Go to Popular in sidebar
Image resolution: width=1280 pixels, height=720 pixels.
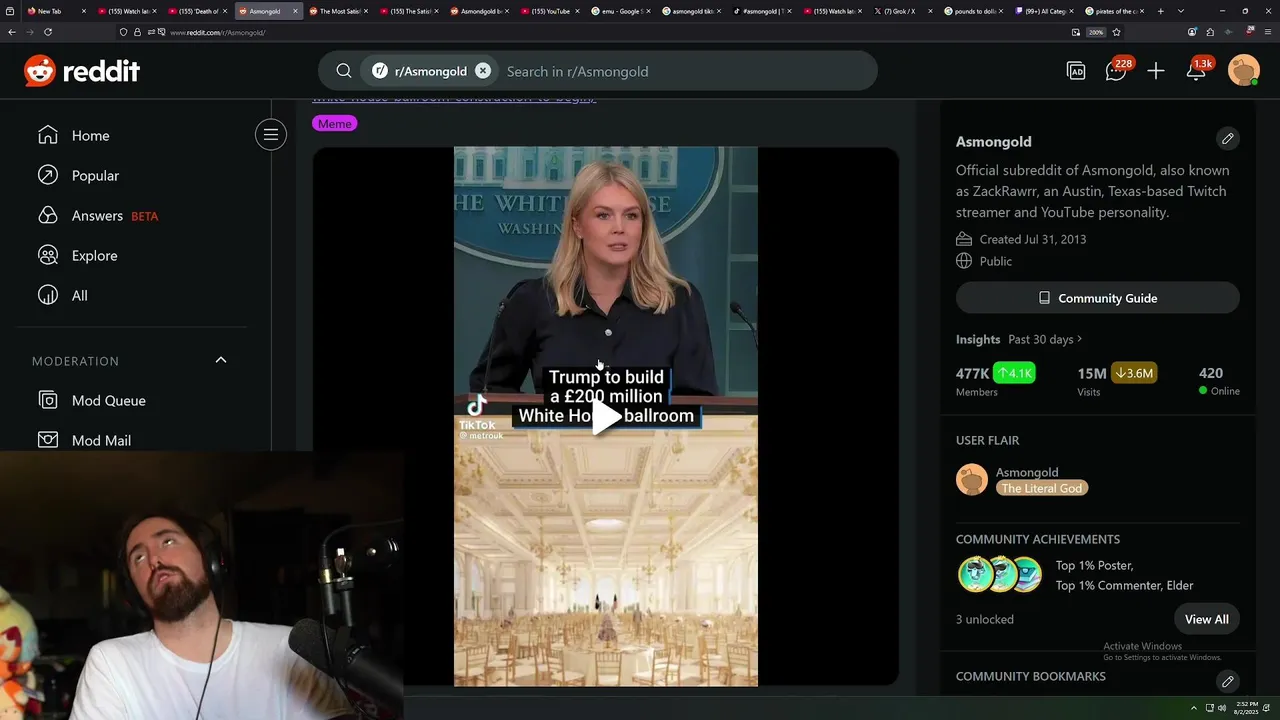(95, 176)
